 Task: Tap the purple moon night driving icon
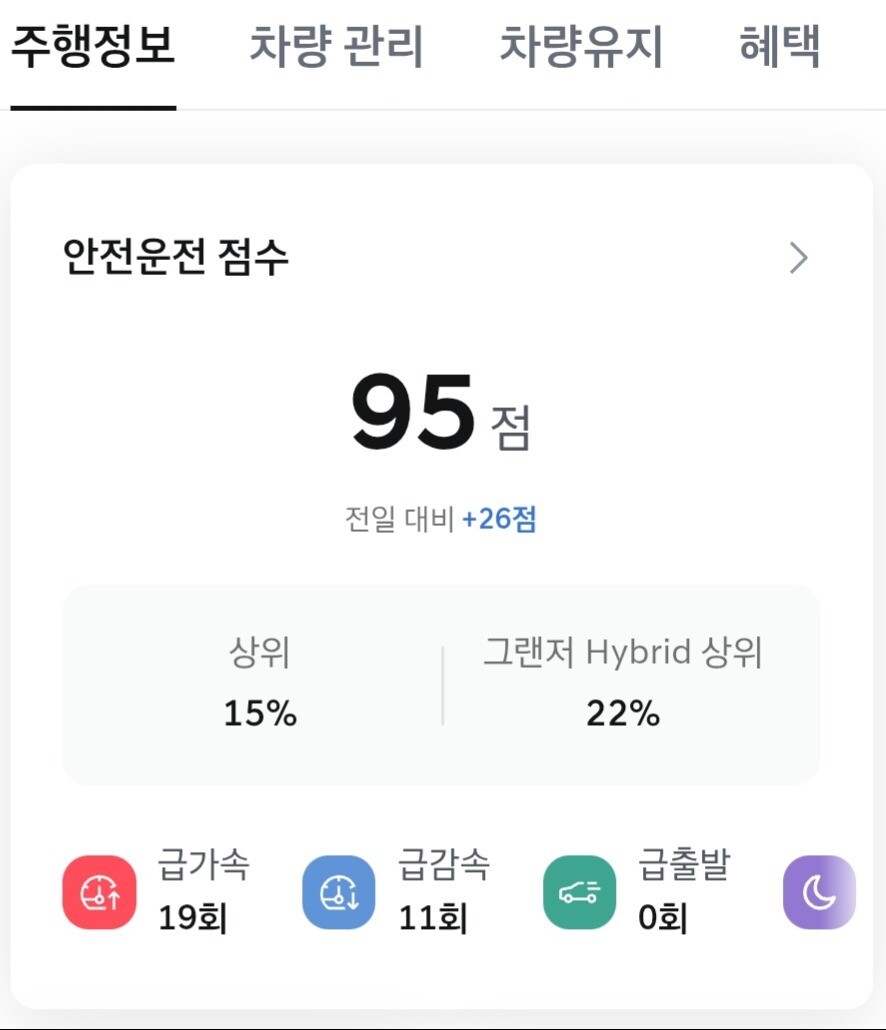(x=819, y=892)
